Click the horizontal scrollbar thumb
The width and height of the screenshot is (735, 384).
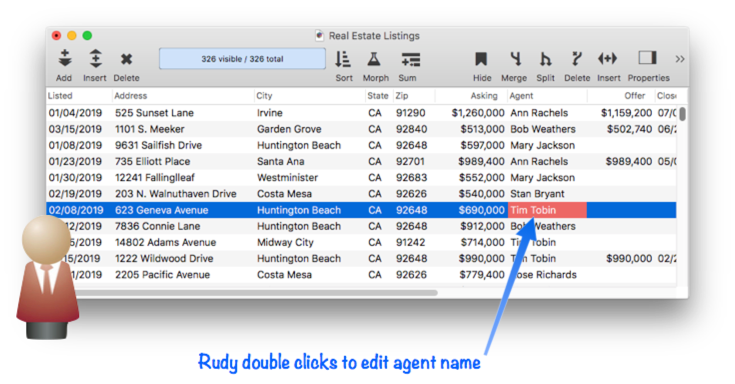(255, 293)
